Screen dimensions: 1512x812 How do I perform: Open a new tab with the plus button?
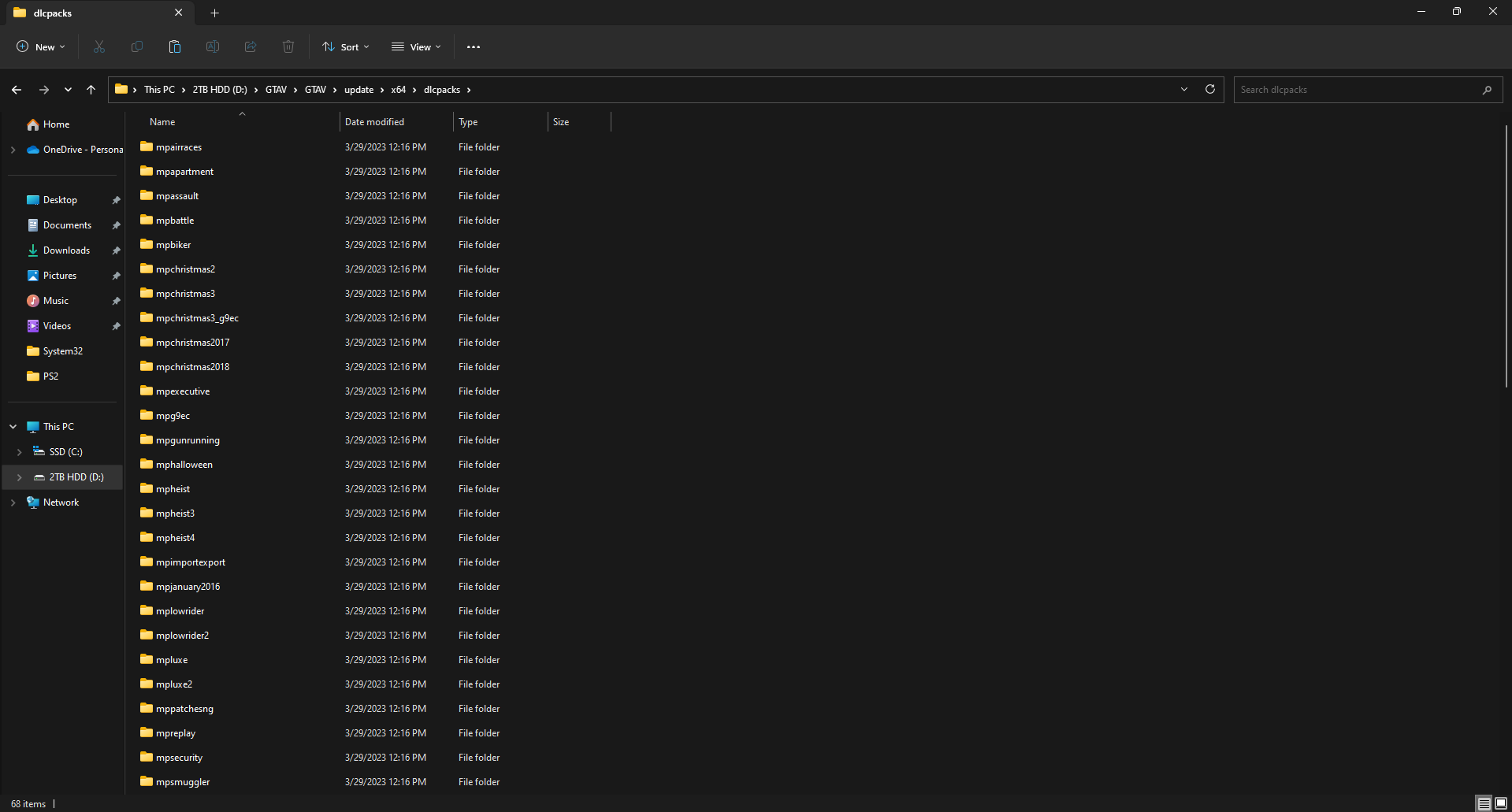click(214, 13)
